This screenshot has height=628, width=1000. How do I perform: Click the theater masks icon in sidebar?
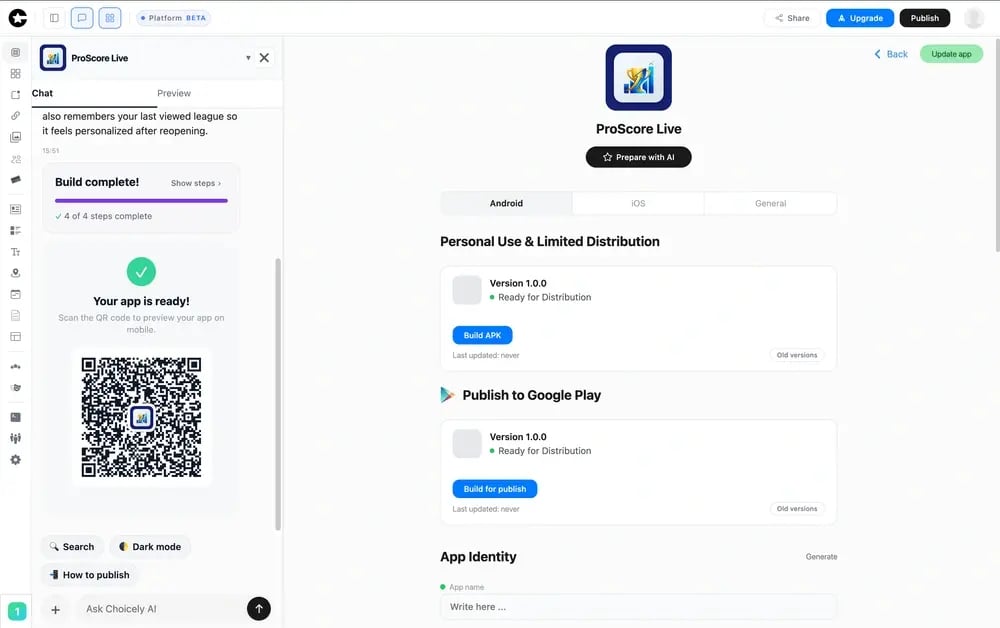tap(15, 387)
